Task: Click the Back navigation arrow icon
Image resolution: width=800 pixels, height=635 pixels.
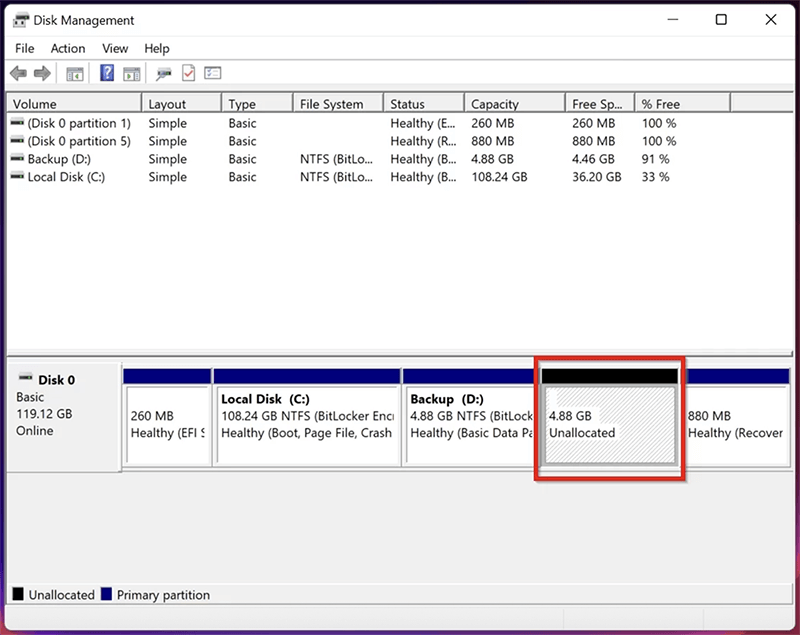Action: point(18,72)
